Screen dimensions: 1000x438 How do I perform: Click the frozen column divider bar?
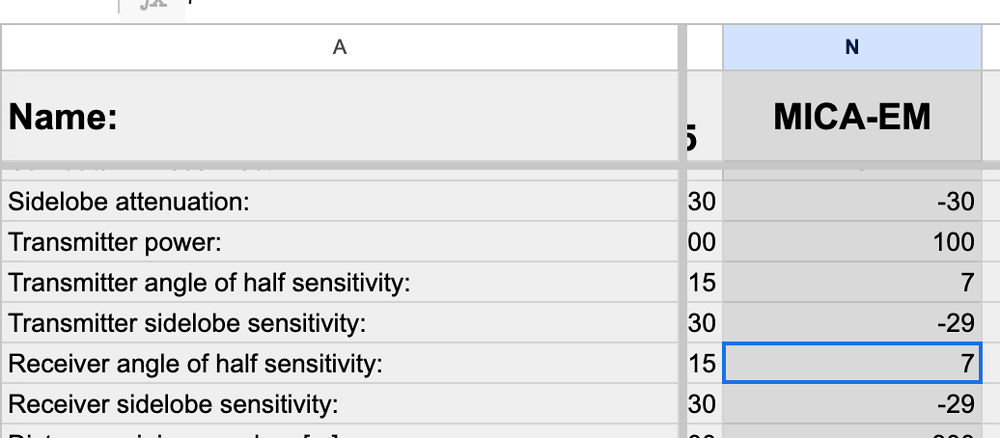click(682, 231)
